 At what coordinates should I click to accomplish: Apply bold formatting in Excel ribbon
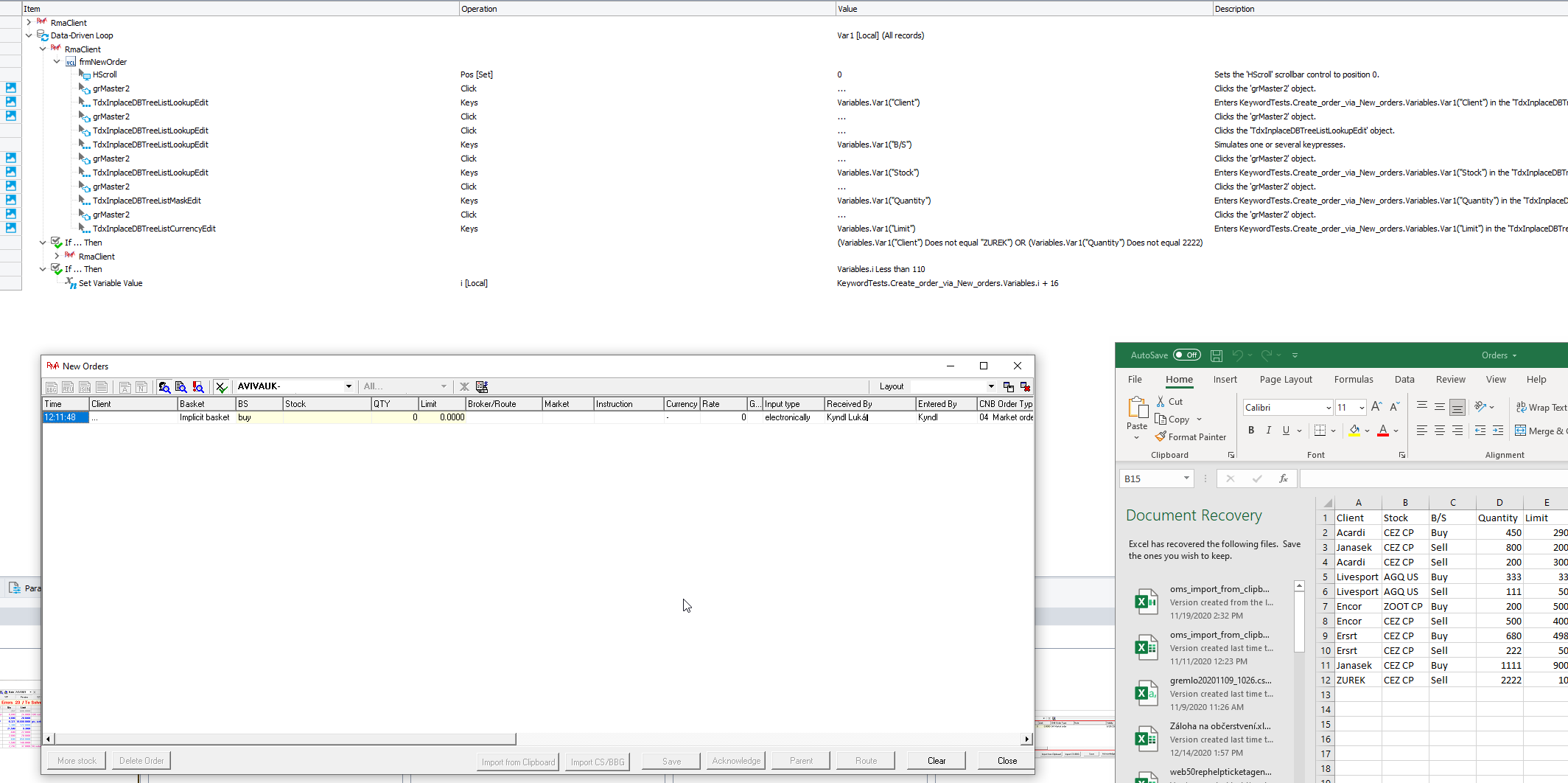coord(1250,431)
